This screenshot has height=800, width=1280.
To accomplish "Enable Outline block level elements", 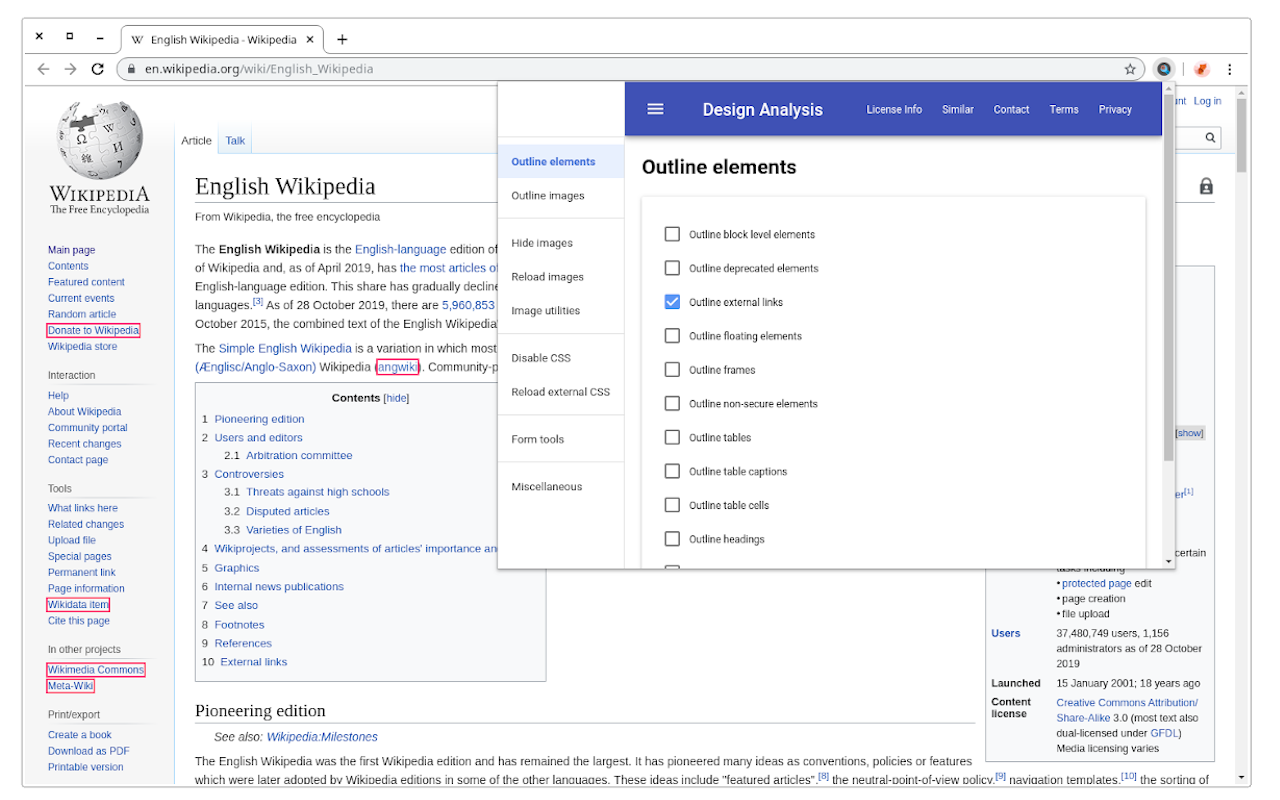I will click(672, 234).
